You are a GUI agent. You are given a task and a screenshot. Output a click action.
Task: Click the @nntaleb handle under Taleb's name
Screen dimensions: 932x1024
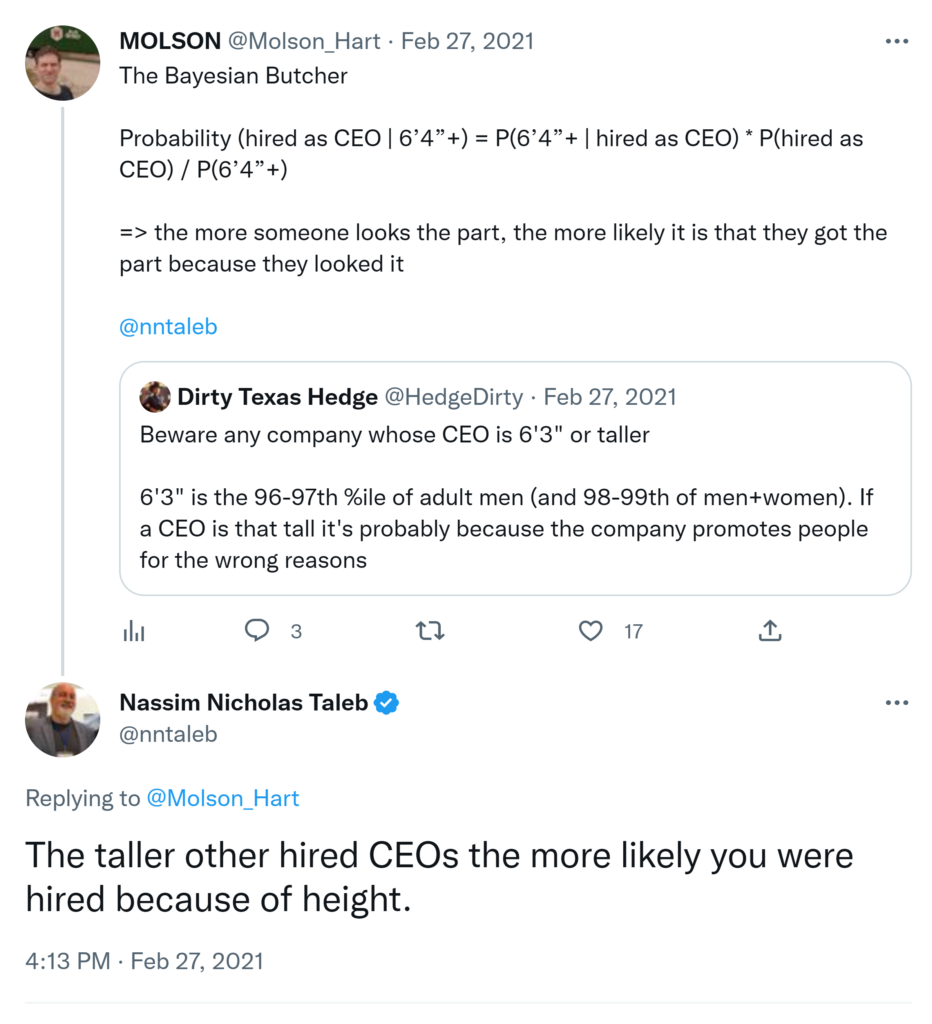coord(168,735)
